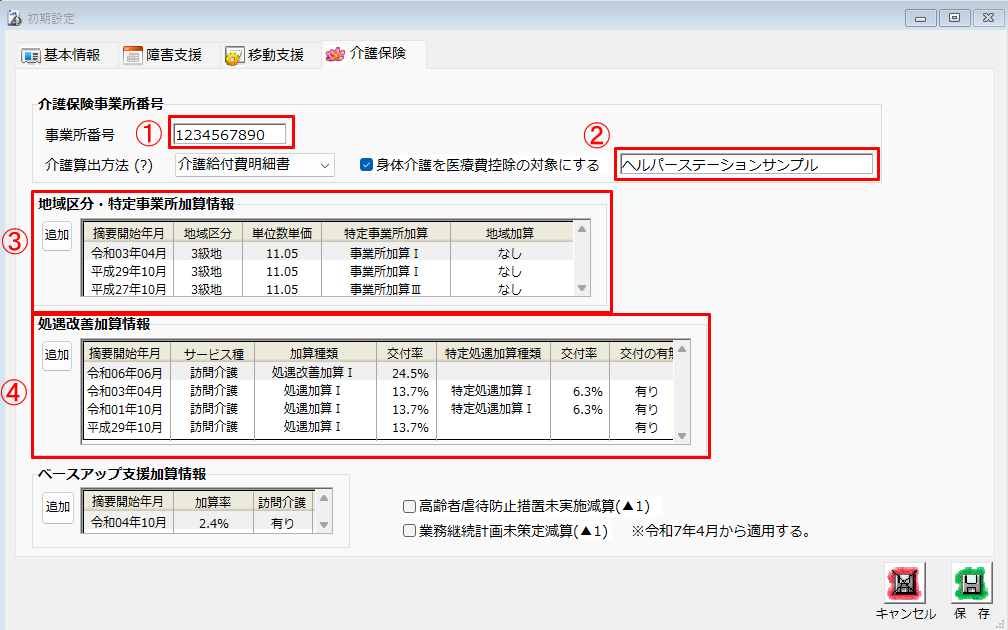1008x630 pixels.
Task: Toggle 身体介護を医療費控除の対象にする checkbox
Action: point(366,165)
